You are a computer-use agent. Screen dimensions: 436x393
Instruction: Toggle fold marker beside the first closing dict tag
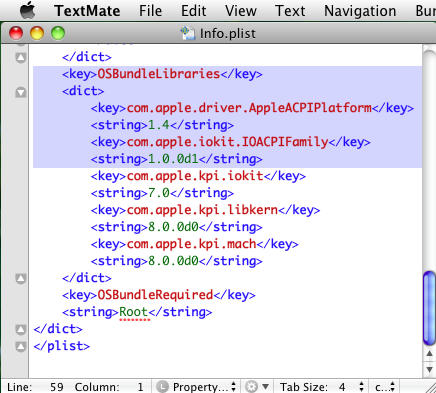(x=21, y=57)
